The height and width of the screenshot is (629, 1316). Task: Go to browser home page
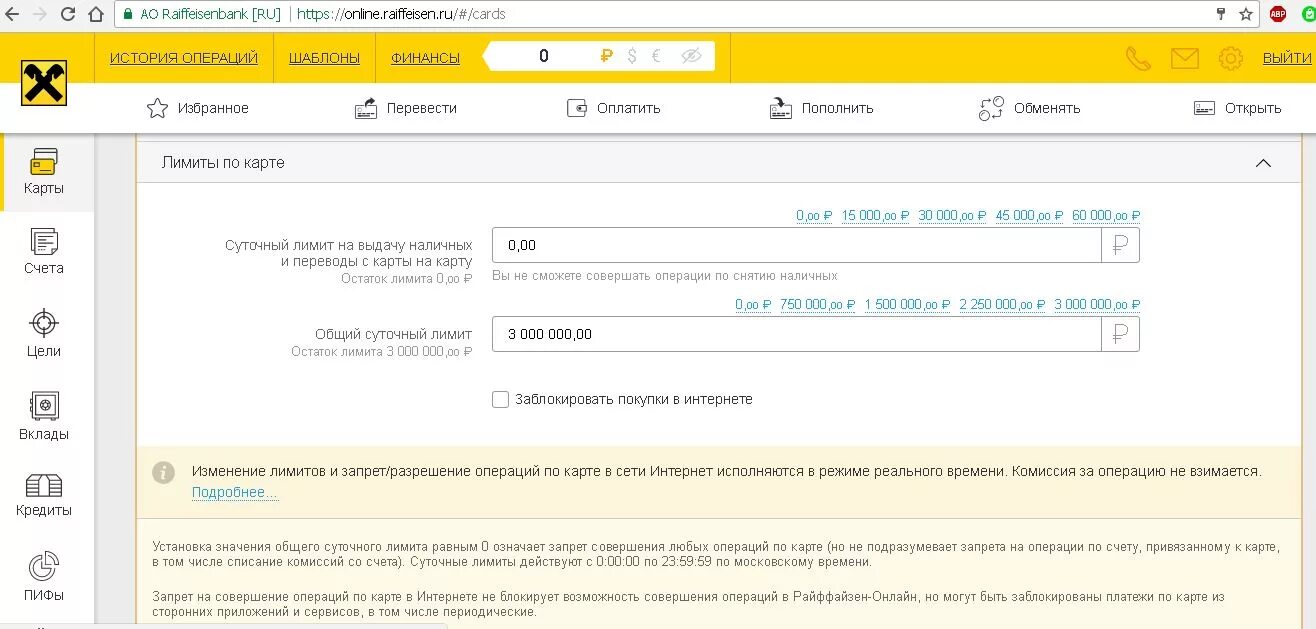96,14
